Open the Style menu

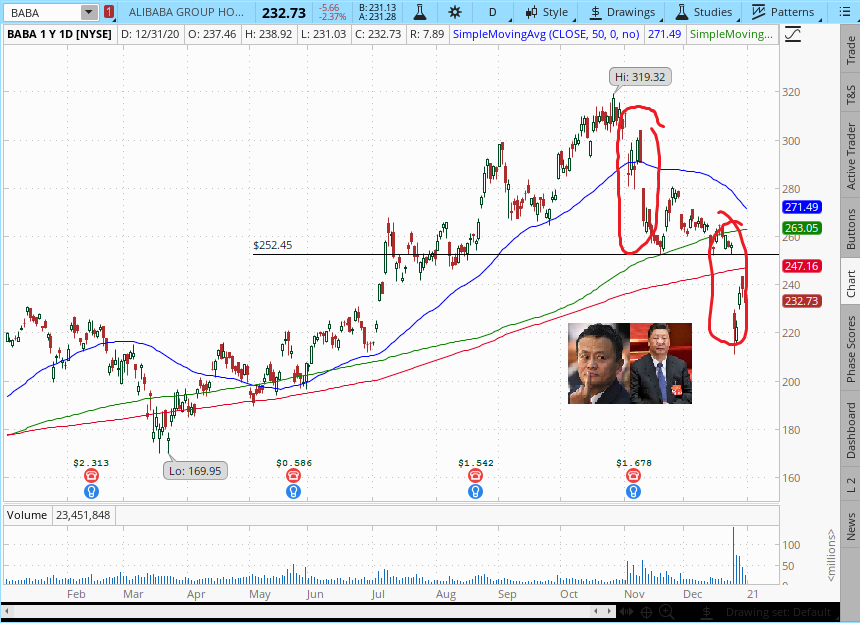[548, 12]
